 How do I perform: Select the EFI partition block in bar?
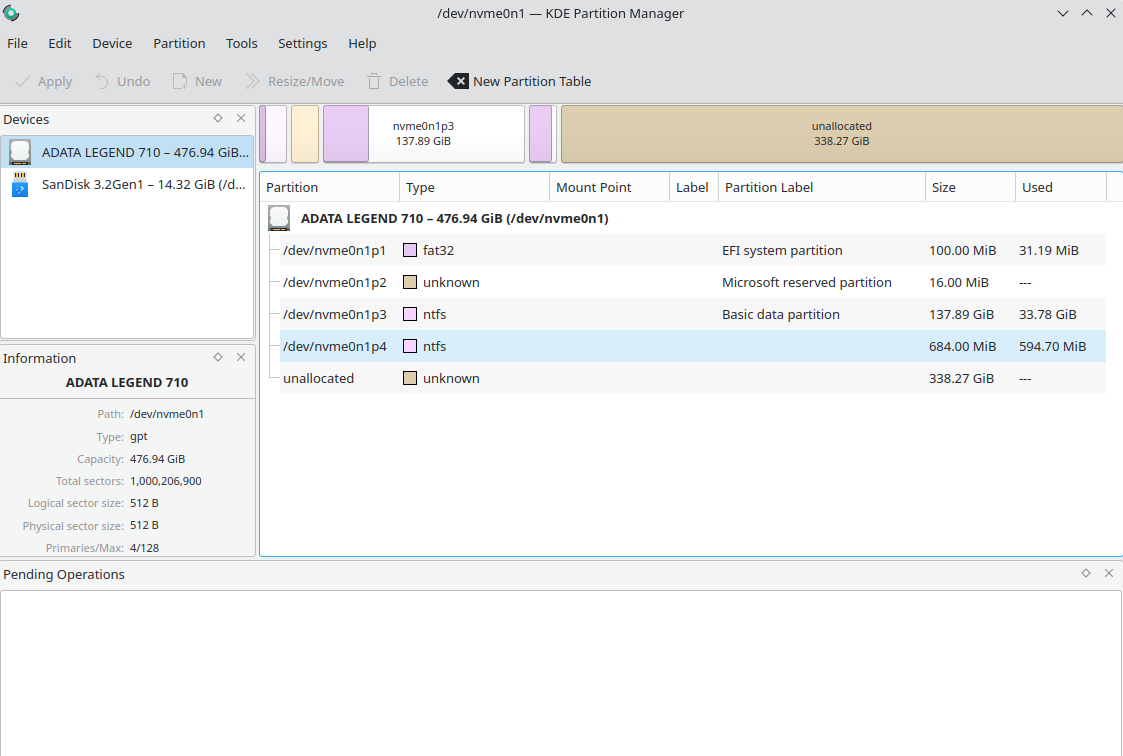273,134
